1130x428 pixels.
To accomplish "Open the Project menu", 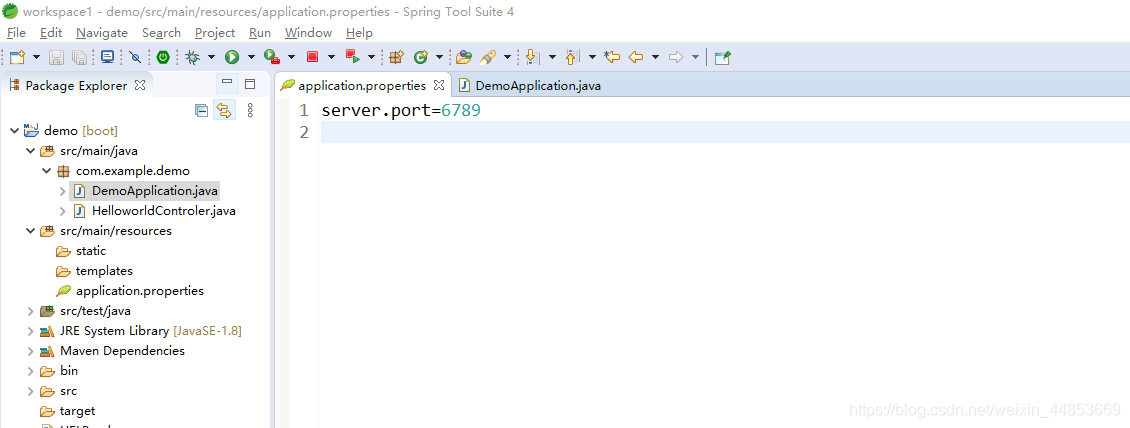I will click(x=215, y=32).
